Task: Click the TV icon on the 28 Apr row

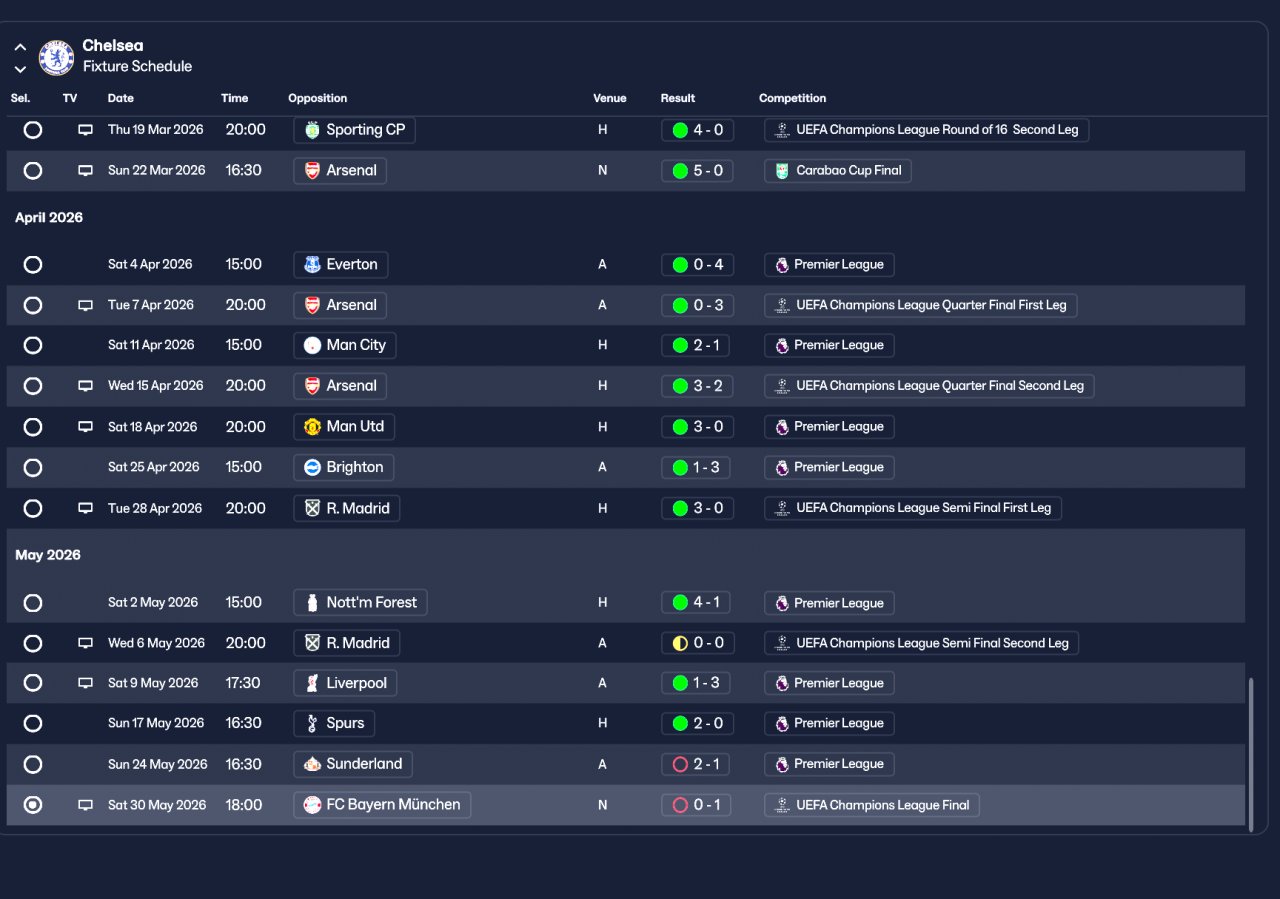Action: (x=86, y=508)
